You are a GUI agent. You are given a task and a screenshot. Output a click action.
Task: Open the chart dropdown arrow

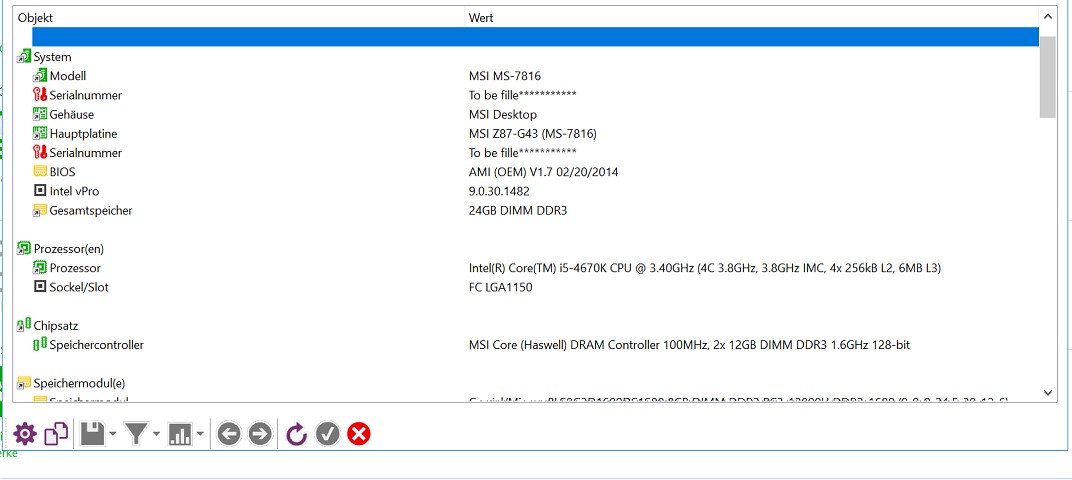click(x=200, y=434)
